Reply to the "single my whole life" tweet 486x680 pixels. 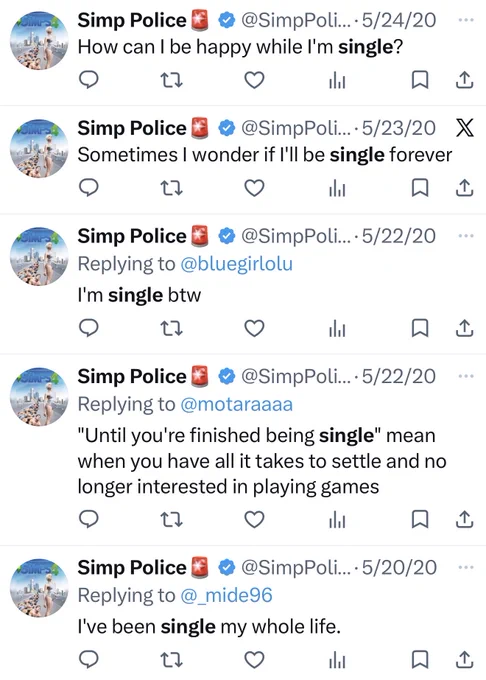coord(89,659)
